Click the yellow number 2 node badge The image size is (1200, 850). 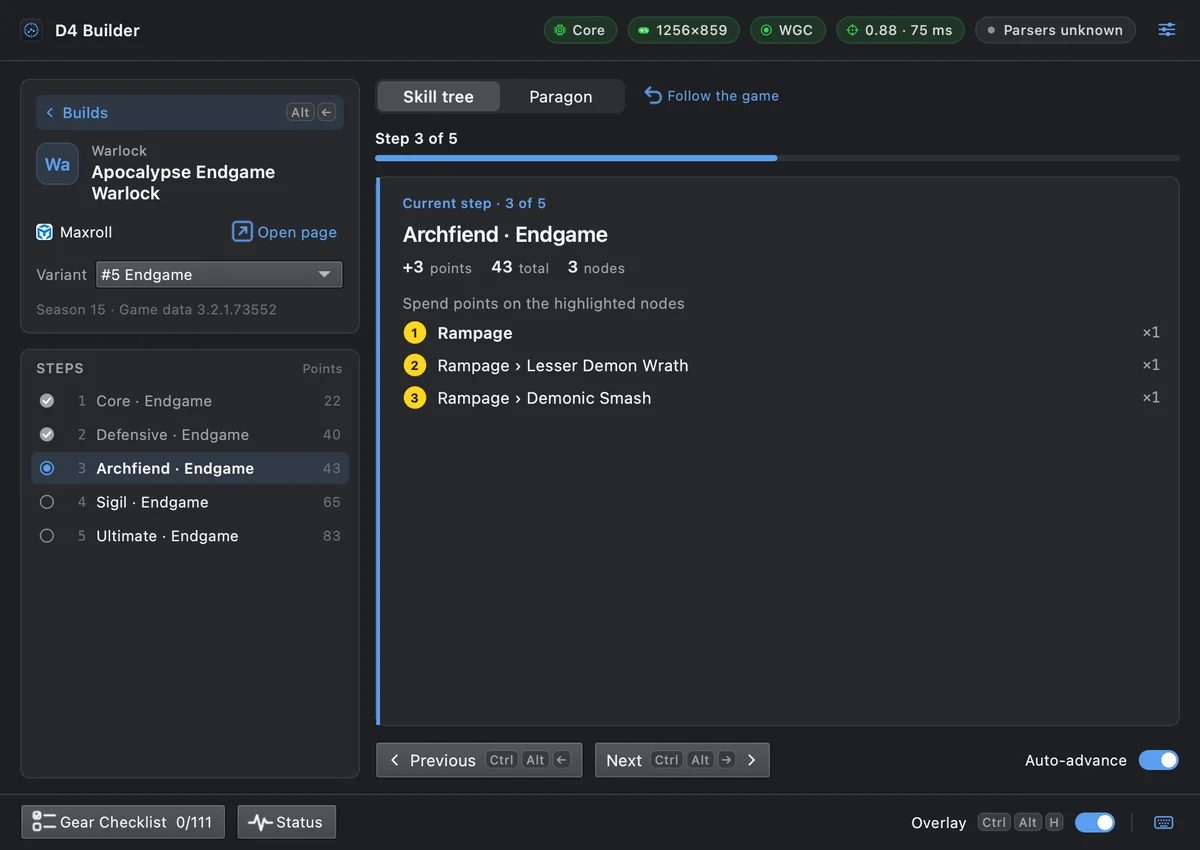(x=415, y=365)
